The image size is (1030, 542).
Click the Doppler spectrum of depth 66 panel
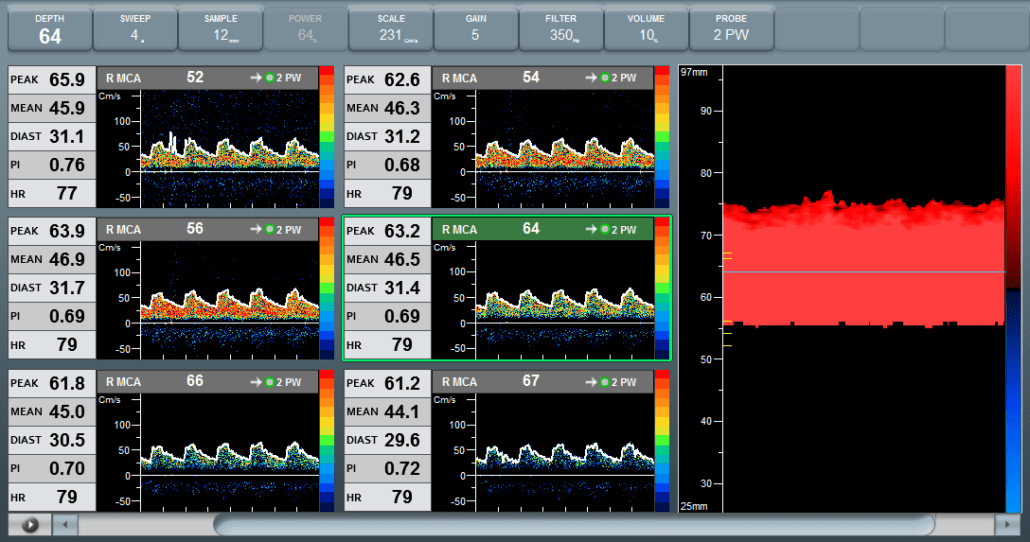[x=230, y=453]
